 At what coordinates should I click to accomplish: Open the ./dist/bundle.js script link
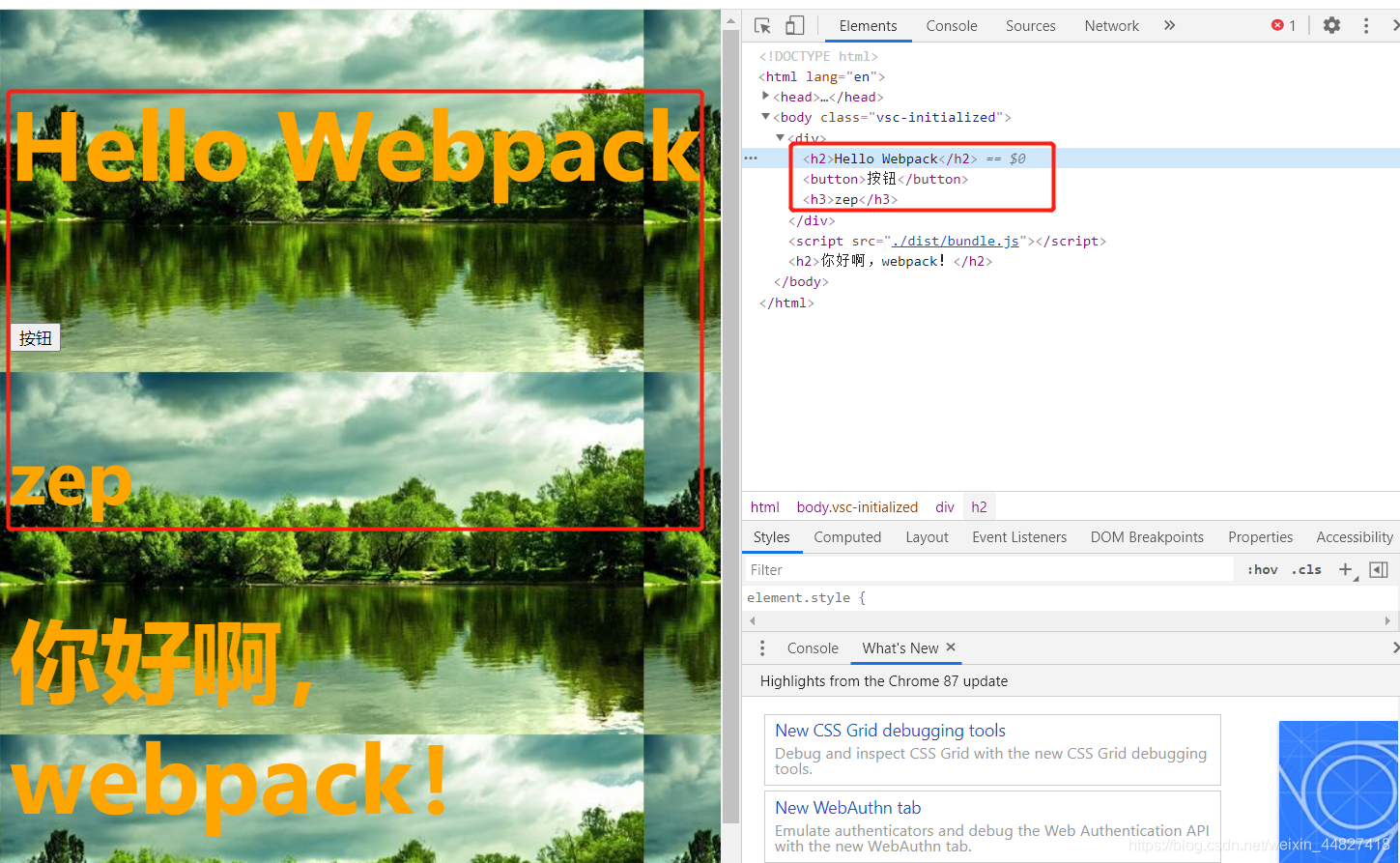956,241
